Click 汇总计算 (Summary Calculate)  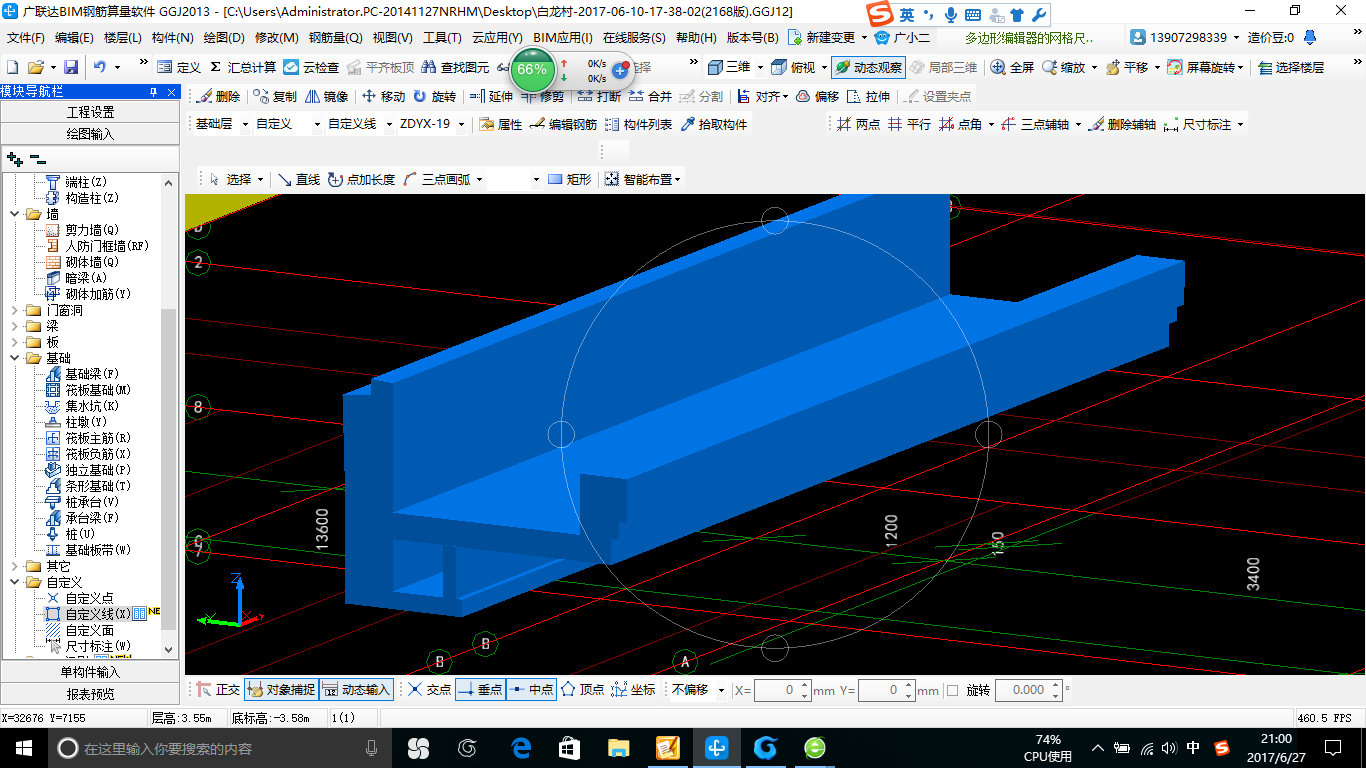242,67
